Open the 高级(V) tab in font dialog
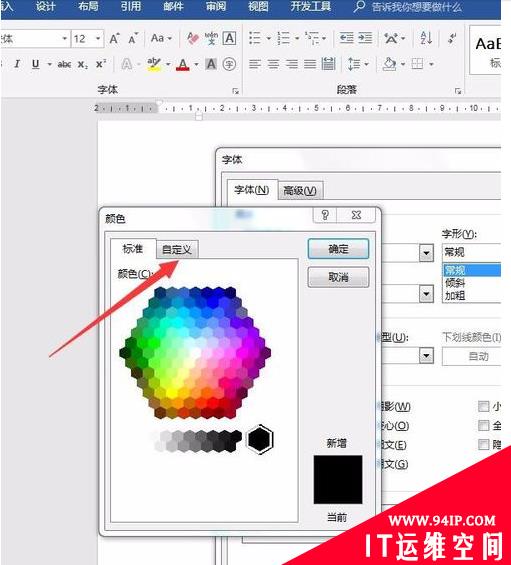Viewport: 511px width, 565px height. (x=300, y=190)
